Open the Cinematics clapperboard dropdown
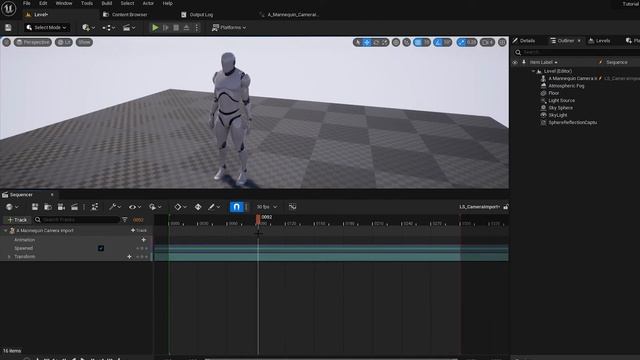 tap(129, 28)
